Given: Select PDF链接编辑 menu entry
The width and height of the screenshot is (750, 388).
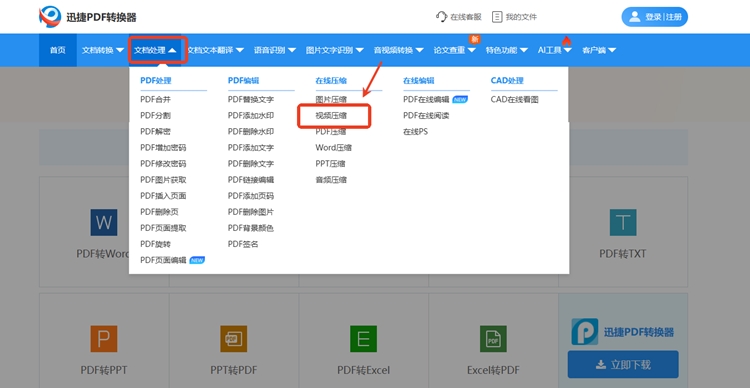Looking at the screenshot, I should 251,180.
